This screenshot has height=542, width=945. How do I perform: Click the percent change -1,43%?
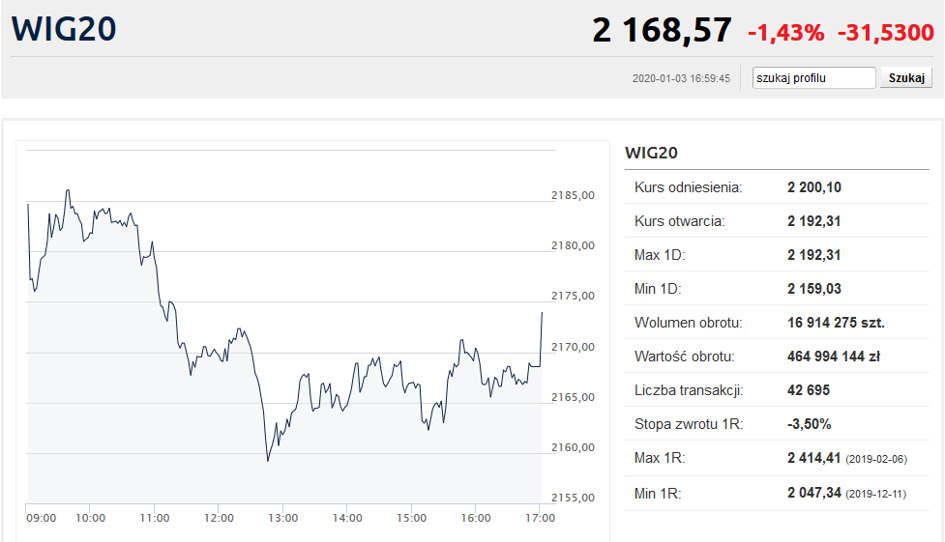[x=786, y=33]
